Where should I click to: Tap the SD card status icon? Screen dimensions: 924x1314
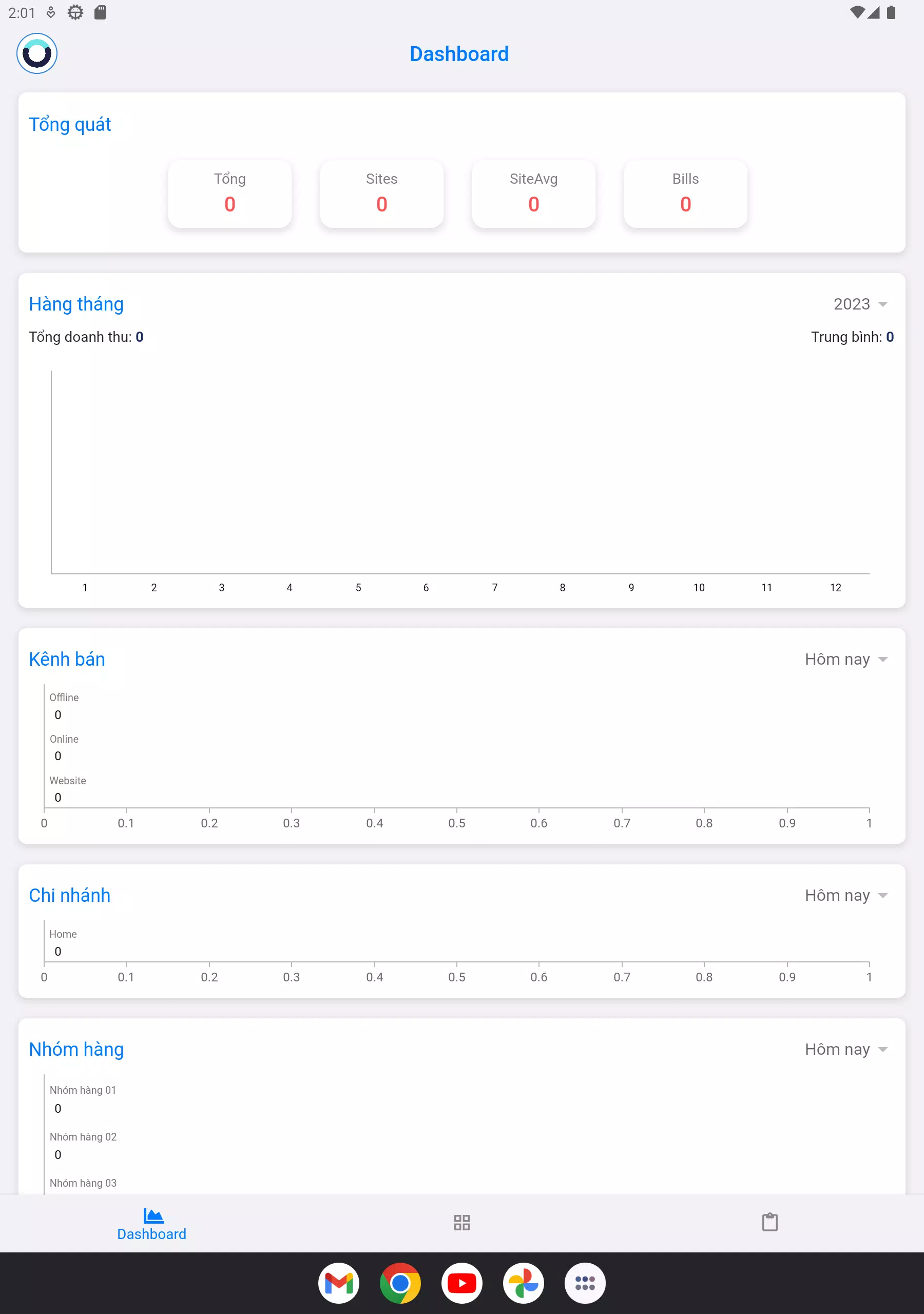pos(100,12)
